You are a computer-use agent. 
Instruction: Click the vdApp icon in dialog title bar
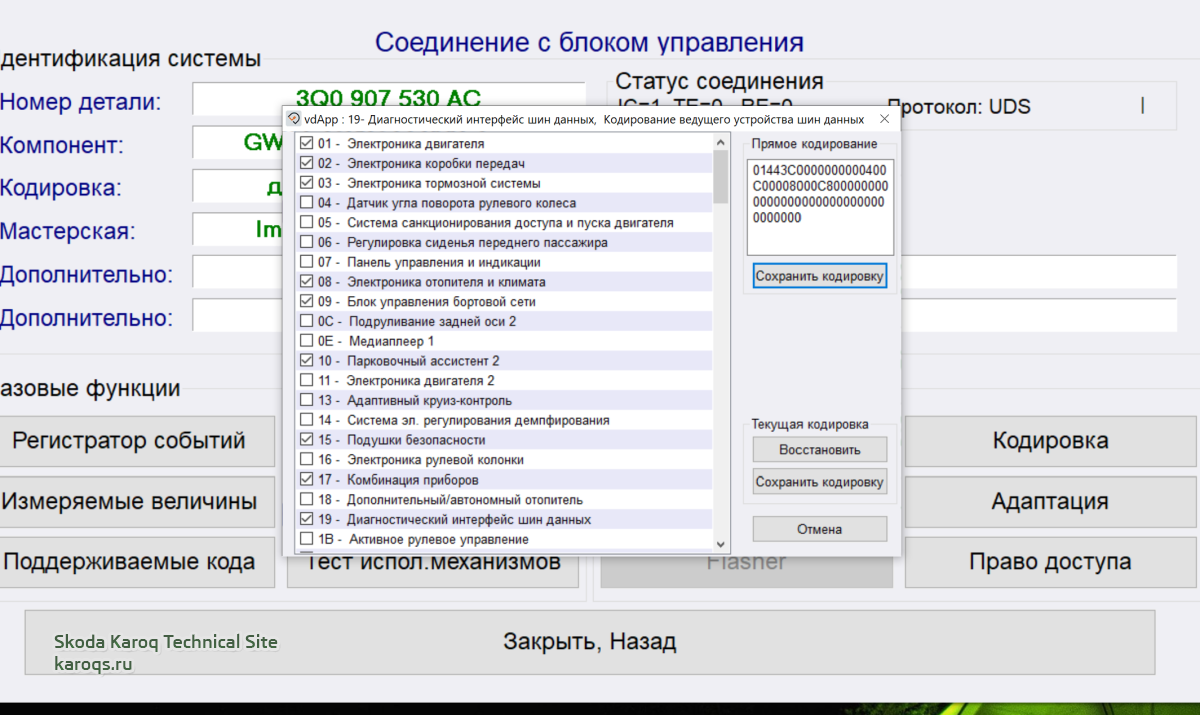(x=294, y=119)
